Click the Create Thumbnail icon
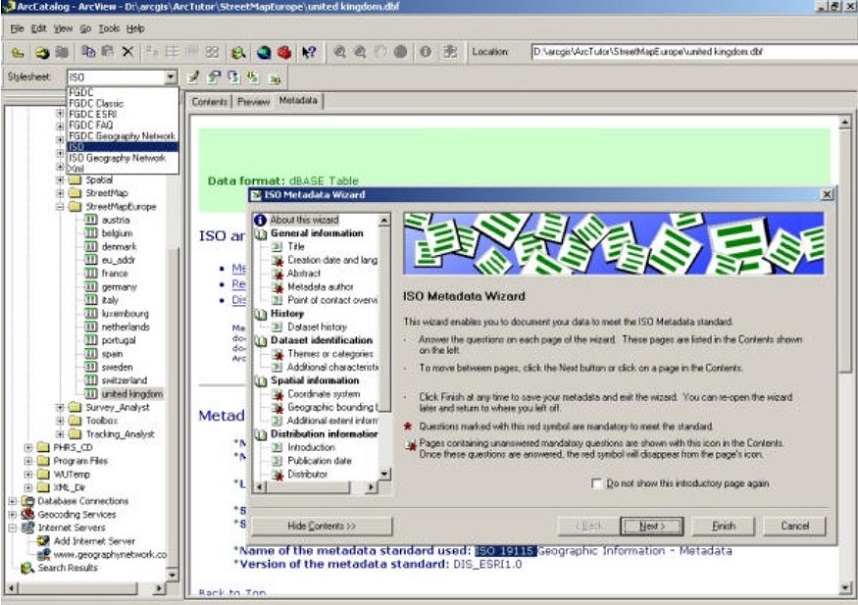Image resolution: width=858 pixels, height=605 pixels. (450, 52)
